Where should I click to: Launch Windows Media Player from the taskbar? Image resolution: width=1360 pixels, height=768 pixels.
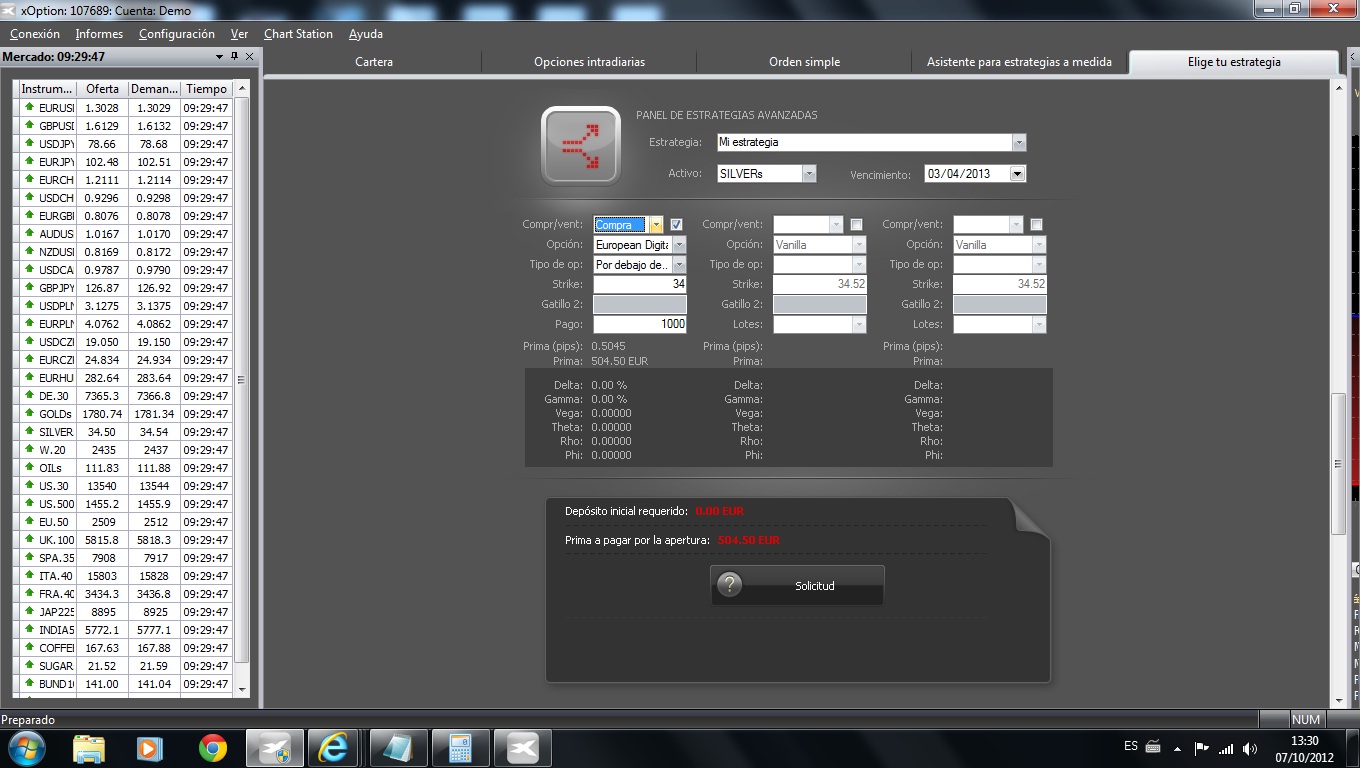150,748
